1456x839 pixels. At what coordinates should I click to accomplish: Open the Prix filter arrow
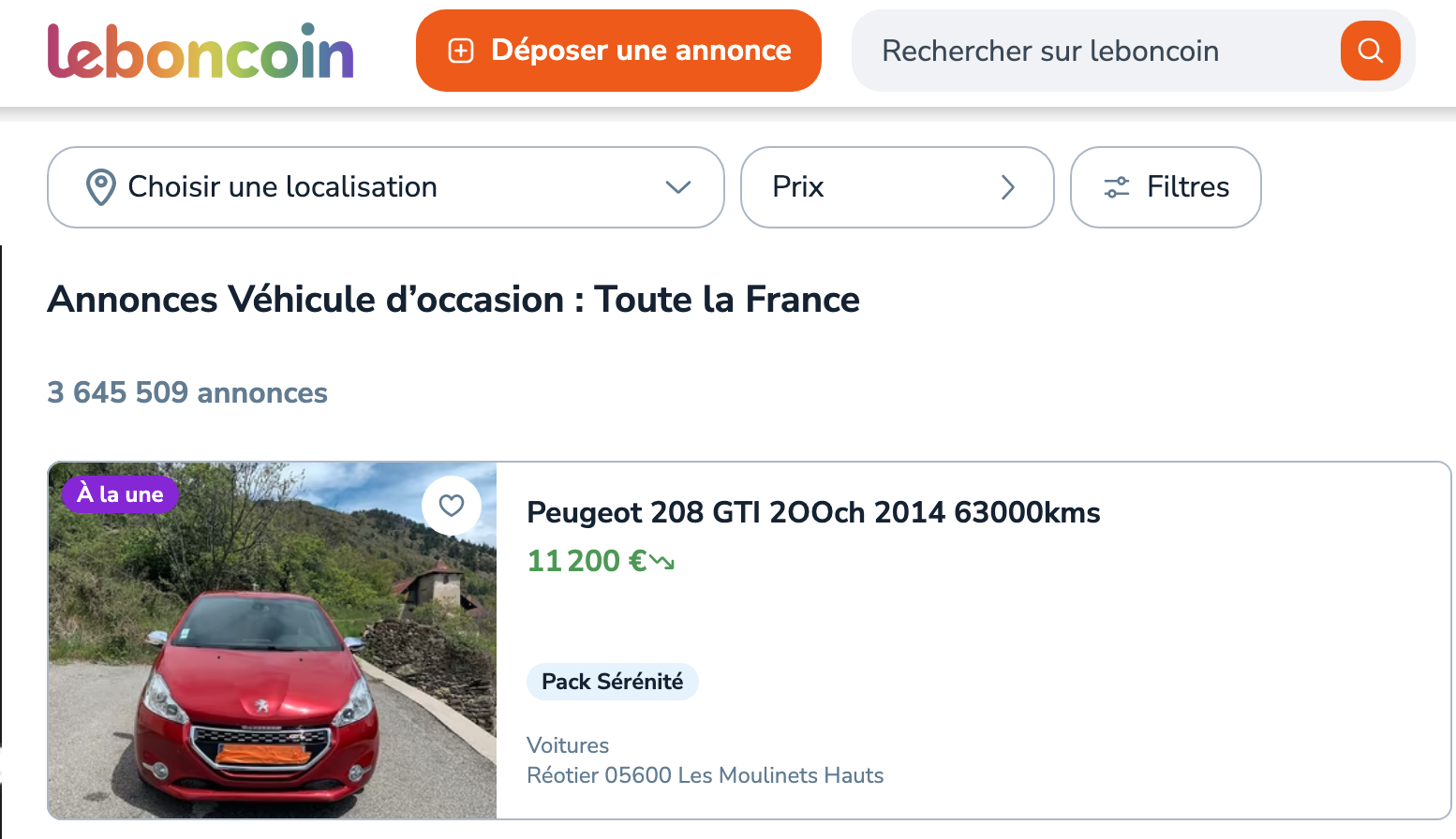(x=1008, y=187)
